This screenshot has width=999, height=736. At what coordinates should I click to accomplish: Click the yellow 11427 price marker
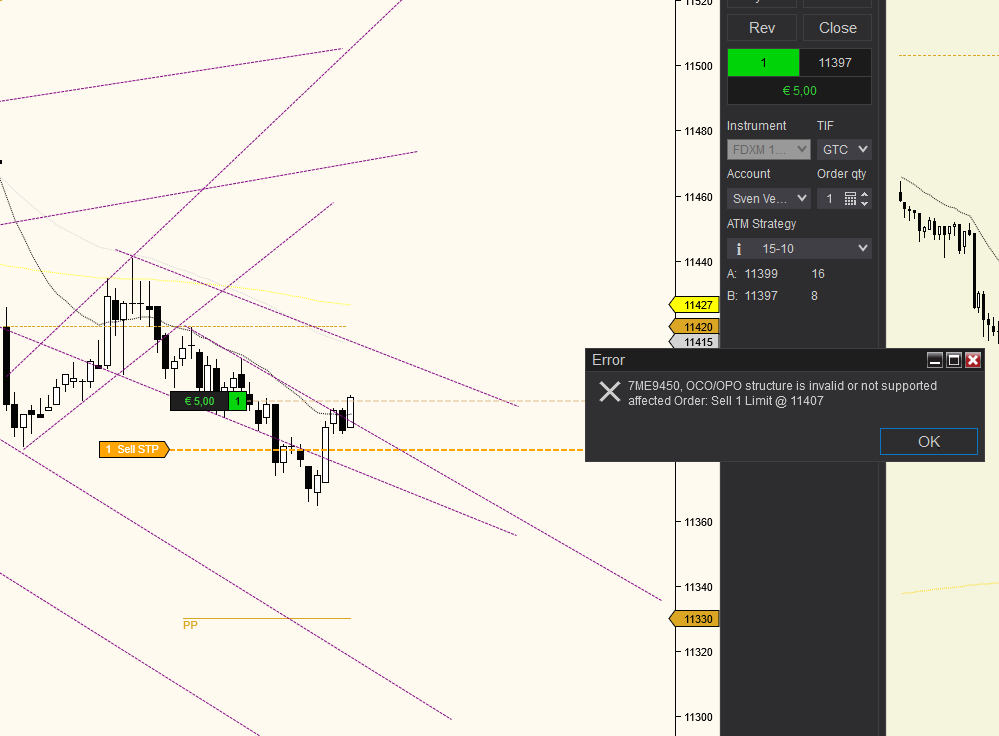coord(694,305)
